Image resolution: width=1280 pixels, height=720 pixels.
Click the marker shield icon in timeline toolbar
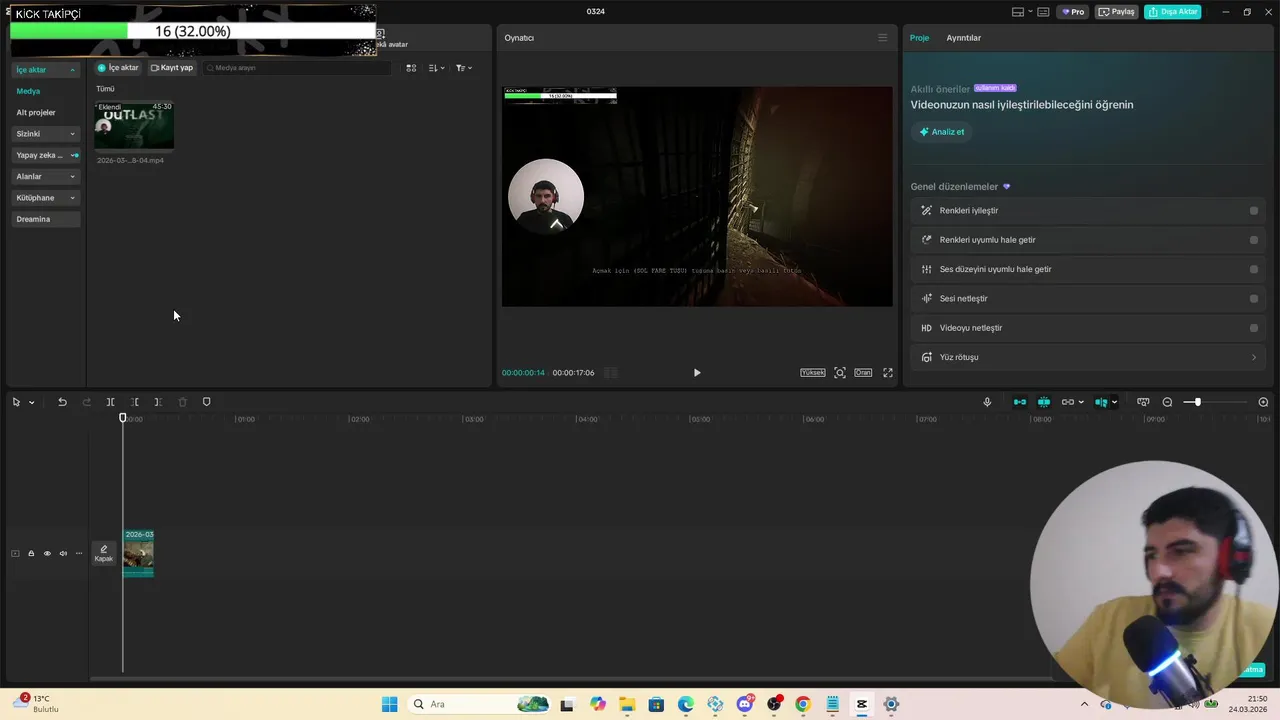[x=207, y=402]
